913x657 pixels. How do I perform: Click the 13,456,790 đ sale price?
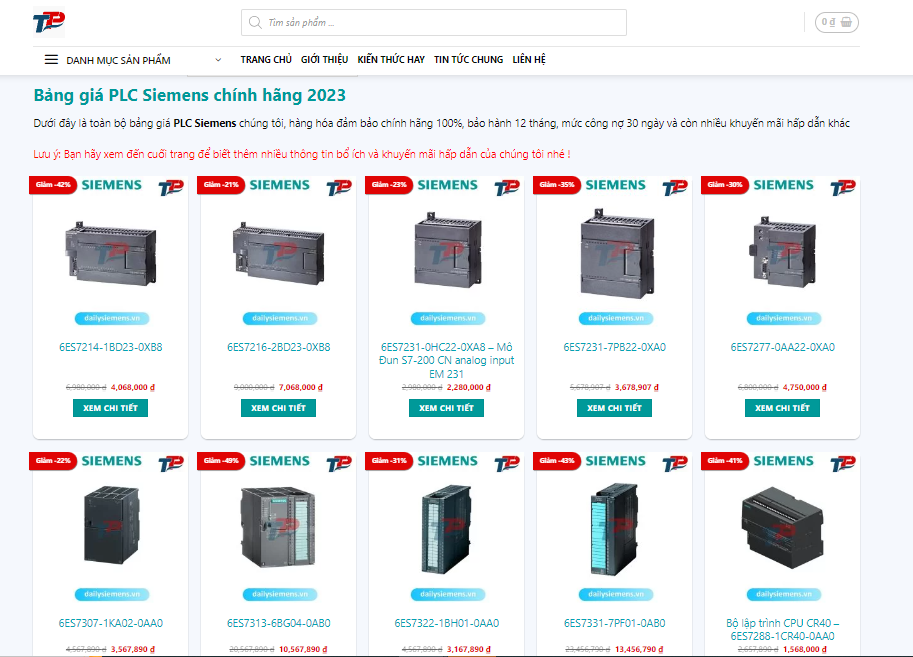tap(639, 649)
